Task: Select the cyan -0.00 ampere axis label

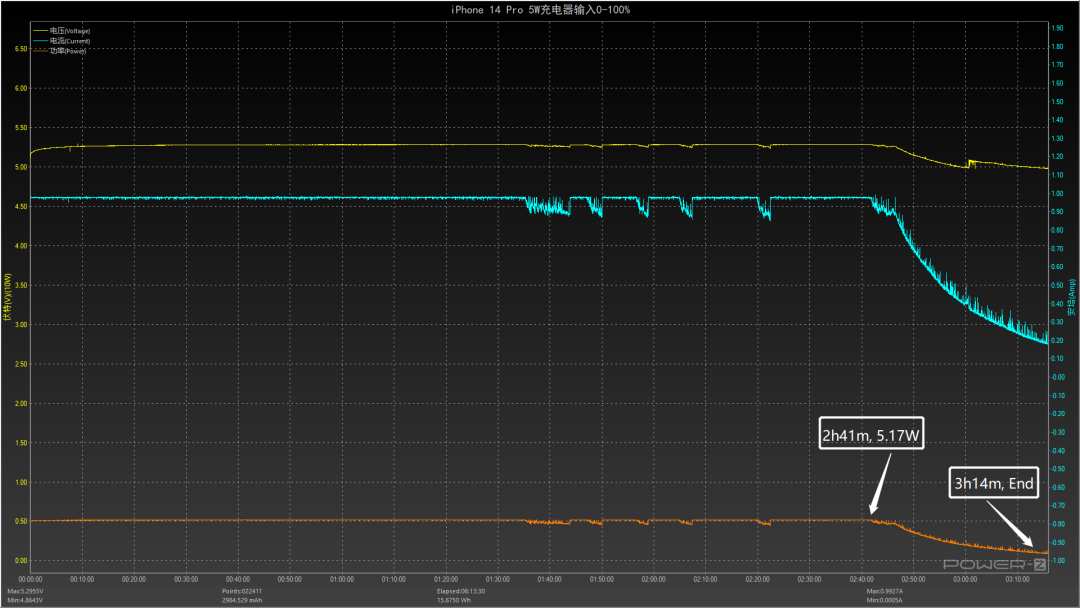Action: pos(1057,377)
